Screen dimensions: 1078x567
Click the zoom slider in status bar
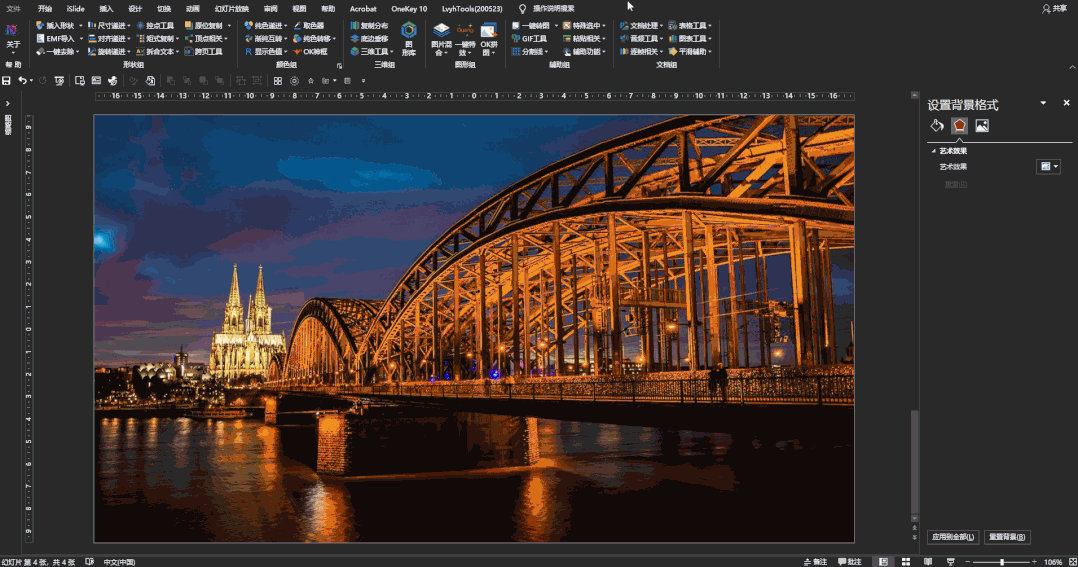pos(1002,562)
